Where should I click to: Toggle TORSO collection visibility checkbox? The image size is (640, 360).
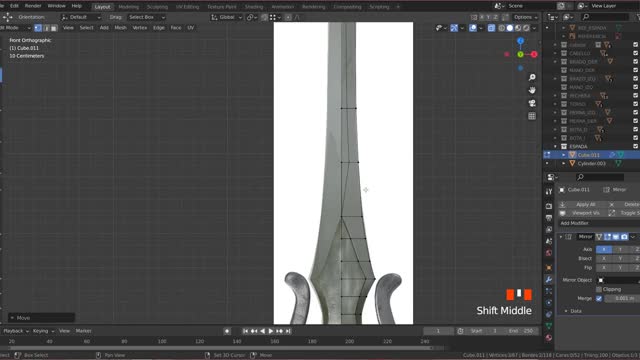636,104
